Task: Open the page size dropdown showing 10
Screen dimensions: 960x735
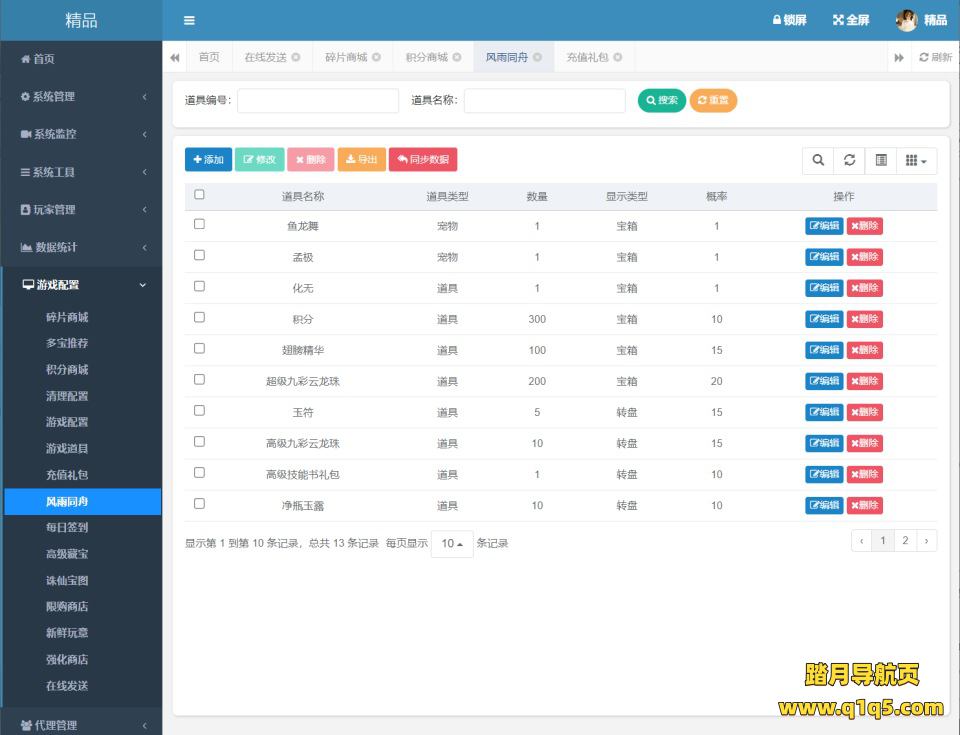Action: click(452, 544)
